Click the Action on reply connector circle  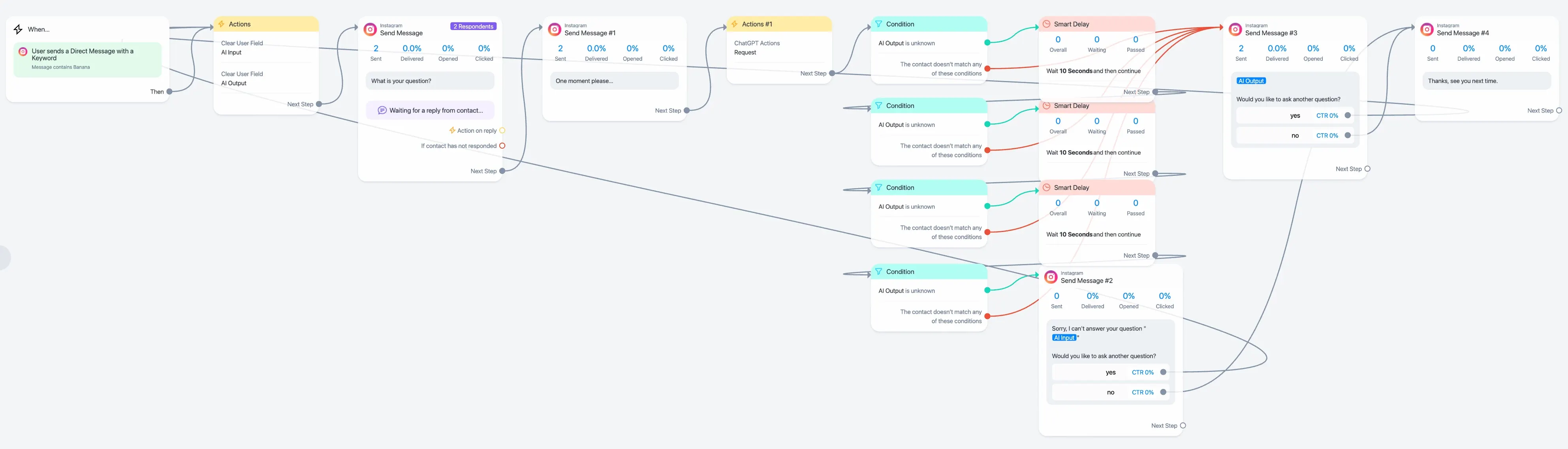502,130
